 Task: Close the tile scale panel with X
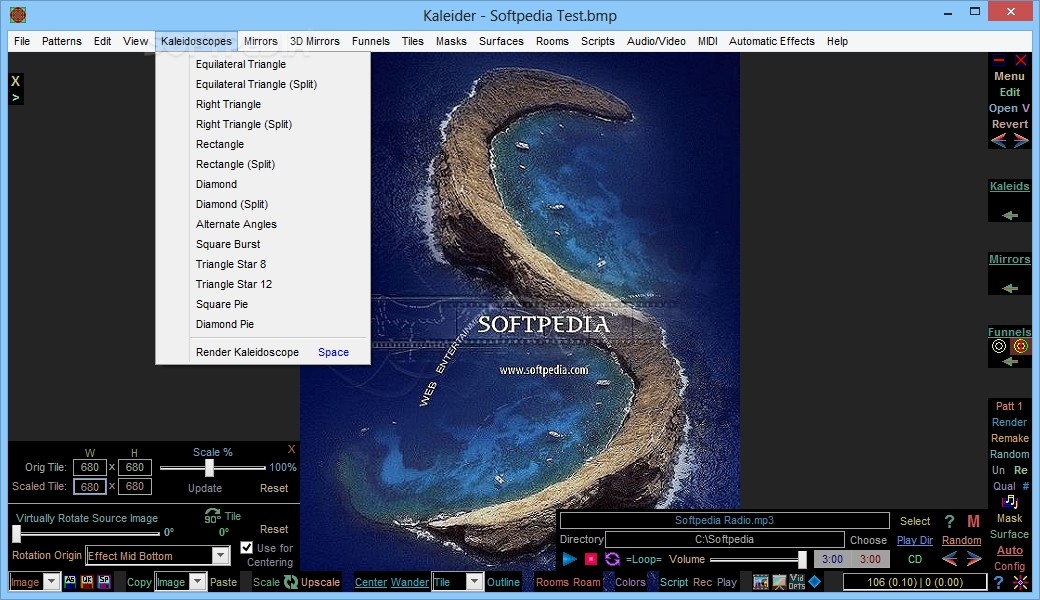(x=291, y=449)
